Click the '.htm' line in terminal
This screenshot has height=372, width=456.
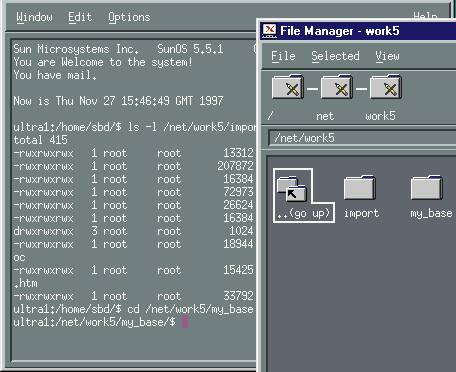[25, 283]
